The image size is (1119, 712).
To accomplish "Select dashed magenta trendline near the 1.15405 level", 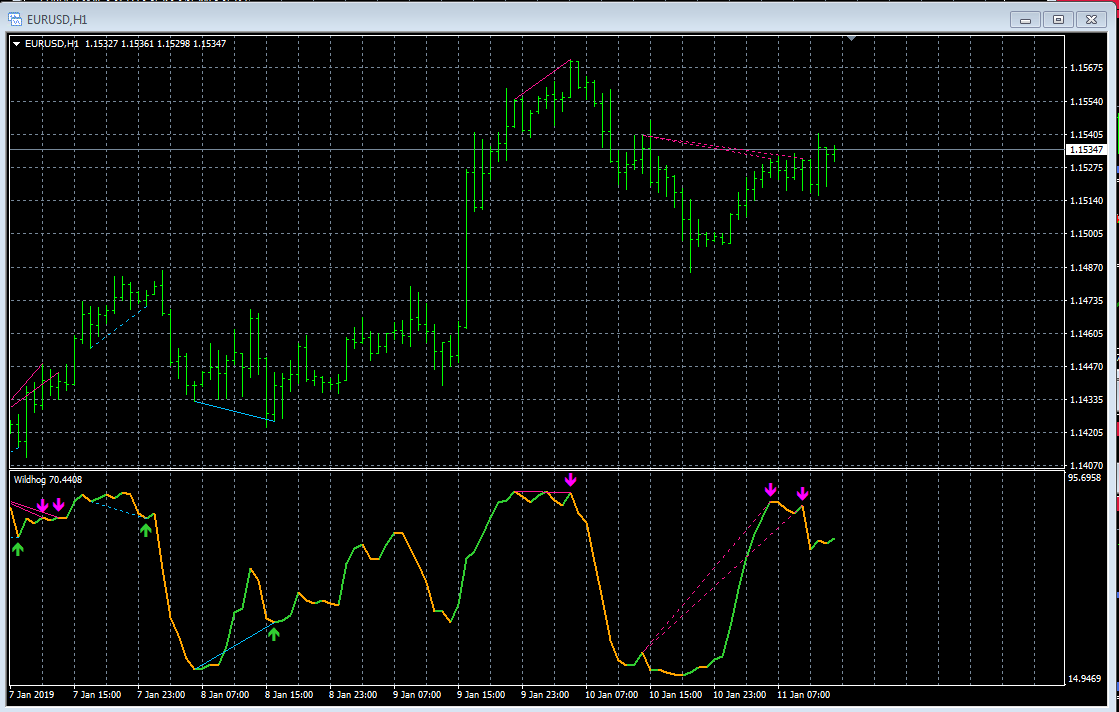I will pos(724,147).
